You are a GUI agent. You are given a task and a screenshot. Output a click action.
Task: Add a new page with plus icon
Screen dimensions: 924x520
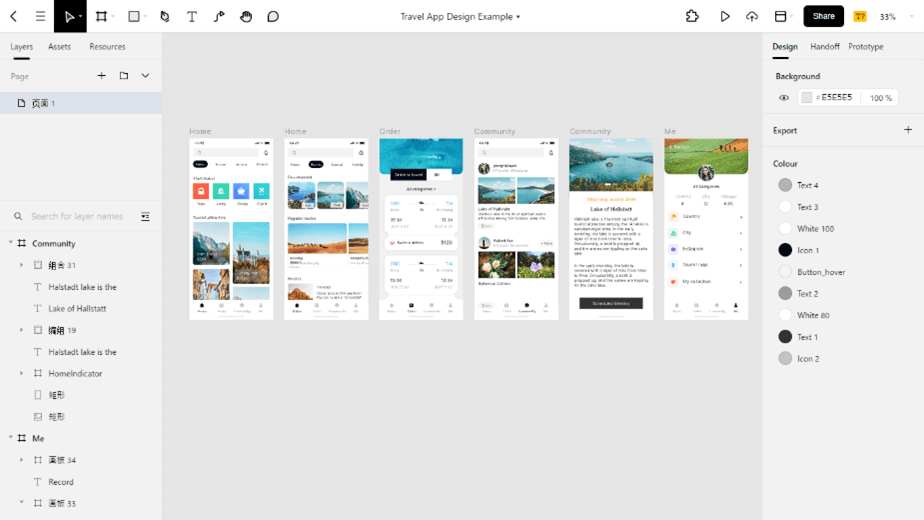coord(101,75)
